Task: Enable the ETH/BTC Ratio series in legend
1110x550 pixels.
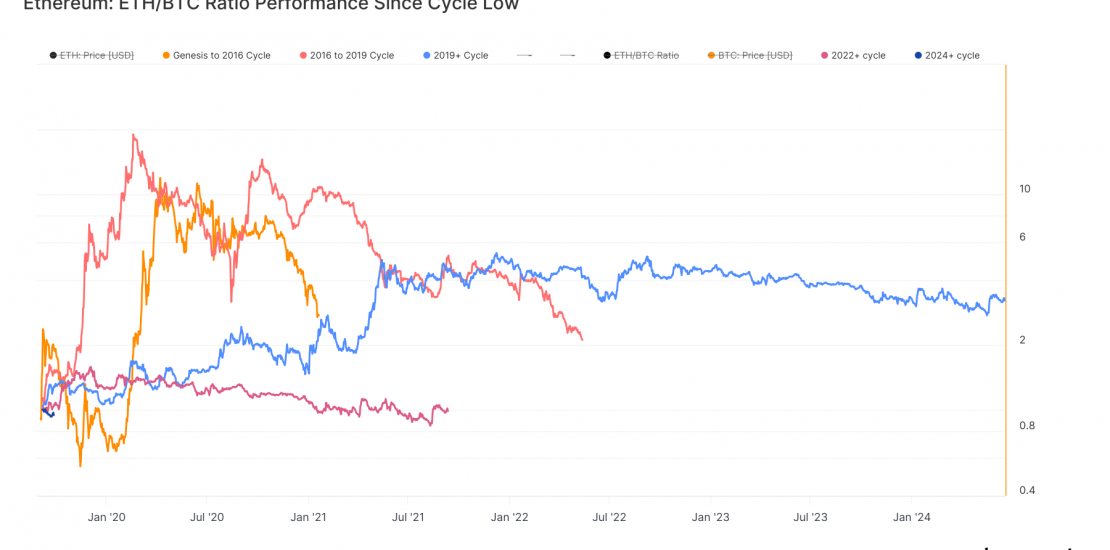Action: (x=645, y=56)
